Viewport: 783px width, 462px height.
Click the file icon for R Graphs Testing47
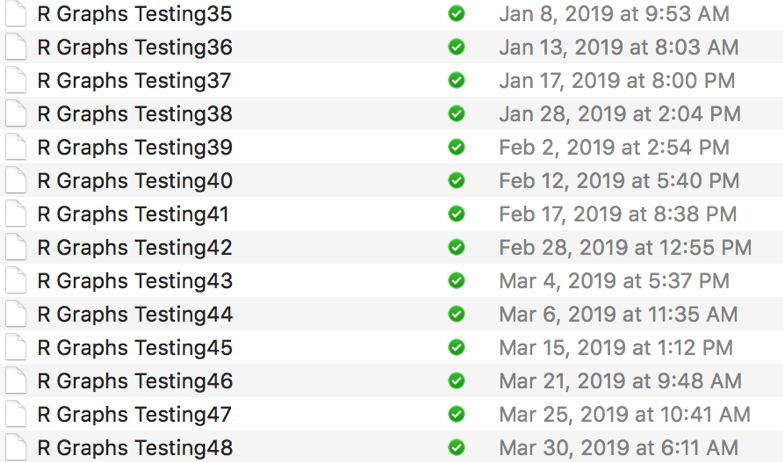(x=15, y=414)
